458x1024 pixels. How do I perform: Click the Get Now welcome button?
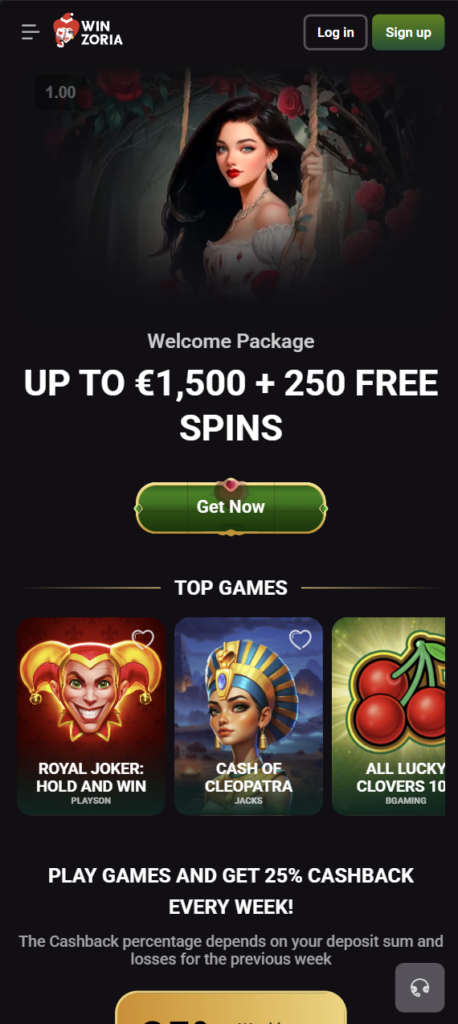coord(231,507)
